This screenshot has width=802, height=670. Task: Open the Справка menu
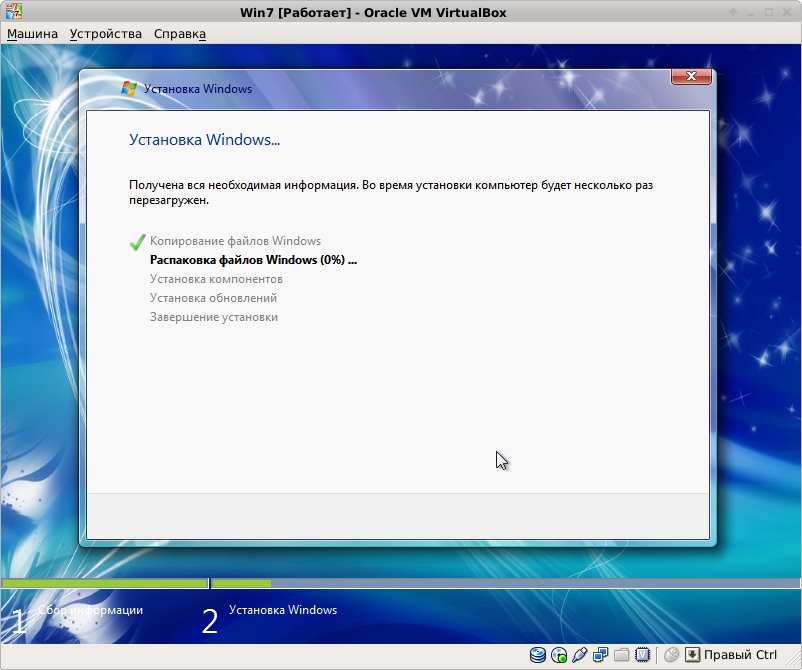[x=180, y=34]
